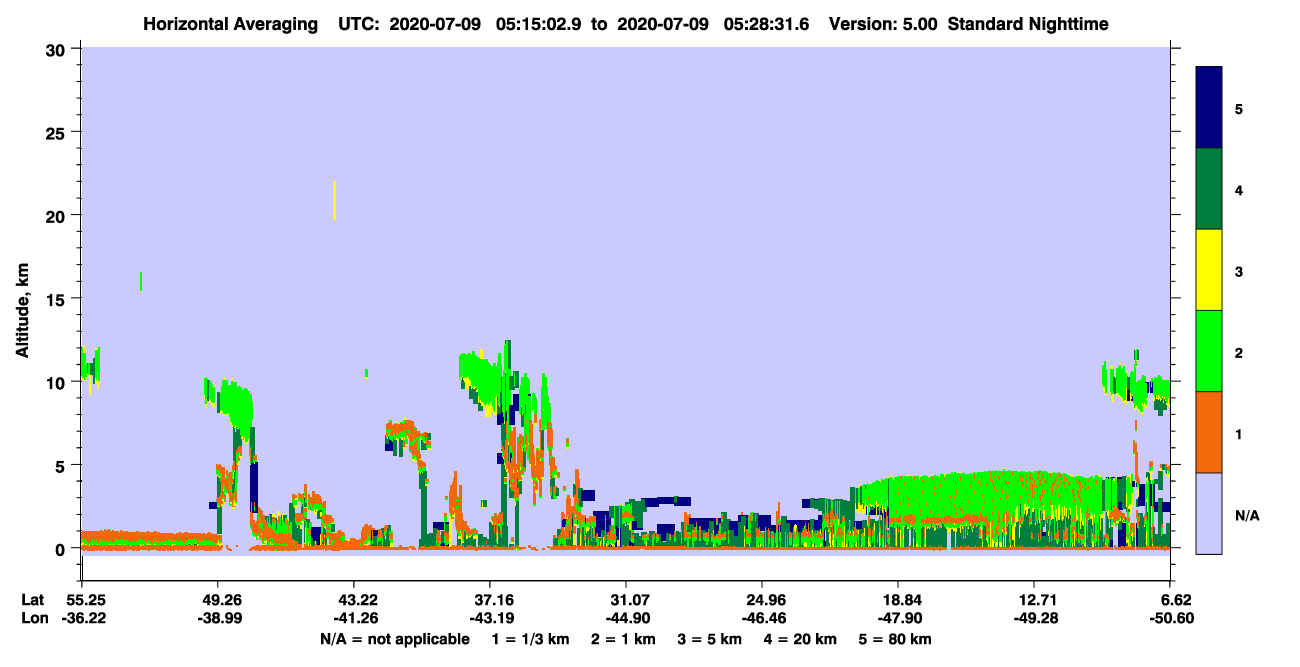This screenshot has height=667, width=1300.
Task: Click the 'Standard Nighttime' text
Action: (x=1028, y=23)
